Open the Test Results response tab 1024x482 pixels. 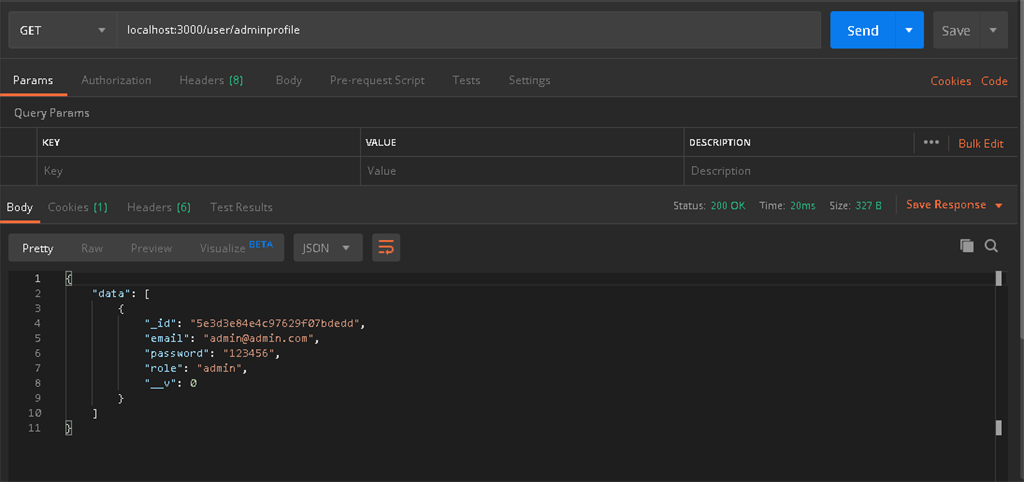point(241,207)
